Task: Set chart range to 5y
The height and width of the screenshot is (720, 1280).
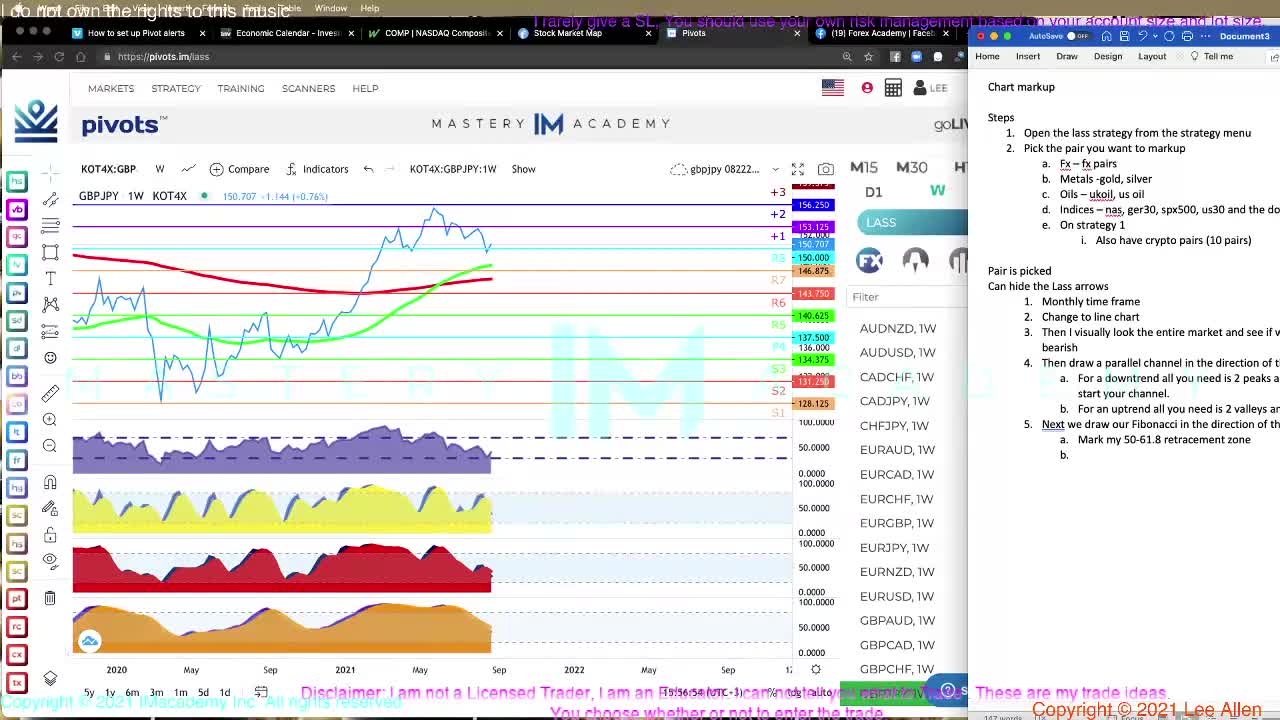Action: pos(89,692)
